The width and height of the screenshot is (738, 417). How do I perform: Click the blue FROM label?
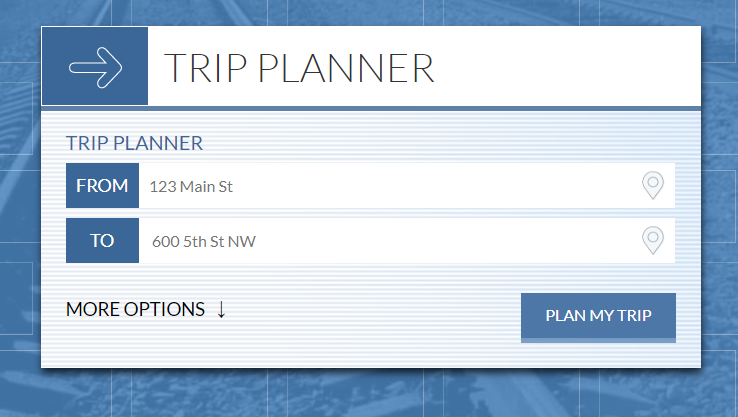[102, 185]
